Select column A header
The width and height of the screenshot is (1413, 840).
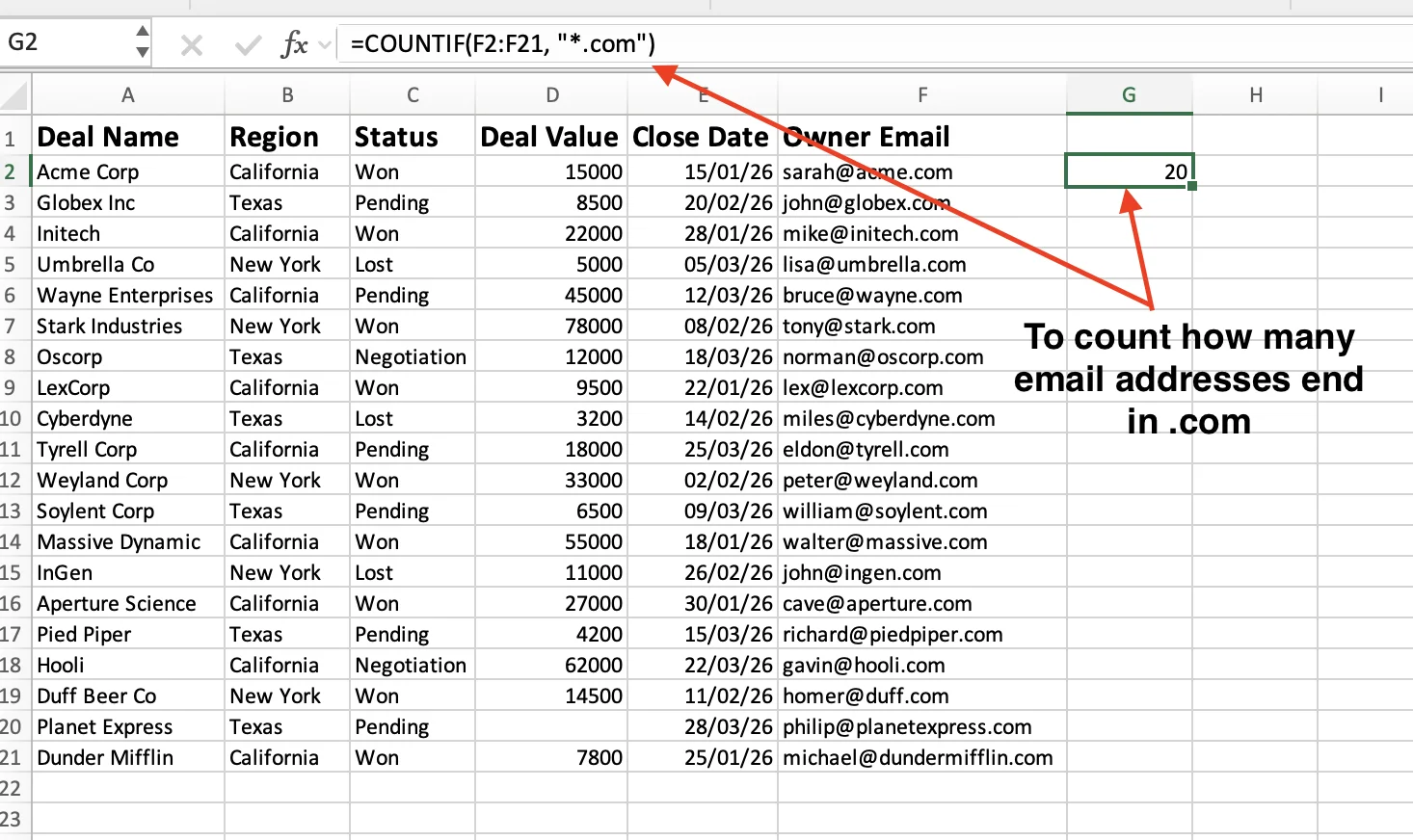(x=128, y=95)
